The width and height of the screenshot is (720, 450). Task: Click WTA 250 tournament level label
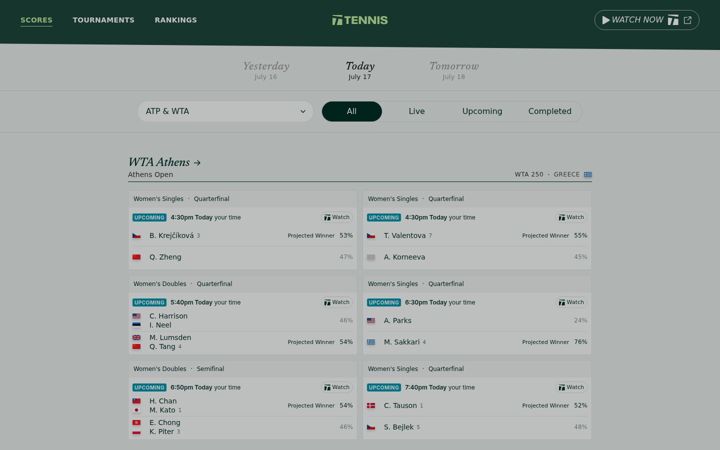coord(529,174)
